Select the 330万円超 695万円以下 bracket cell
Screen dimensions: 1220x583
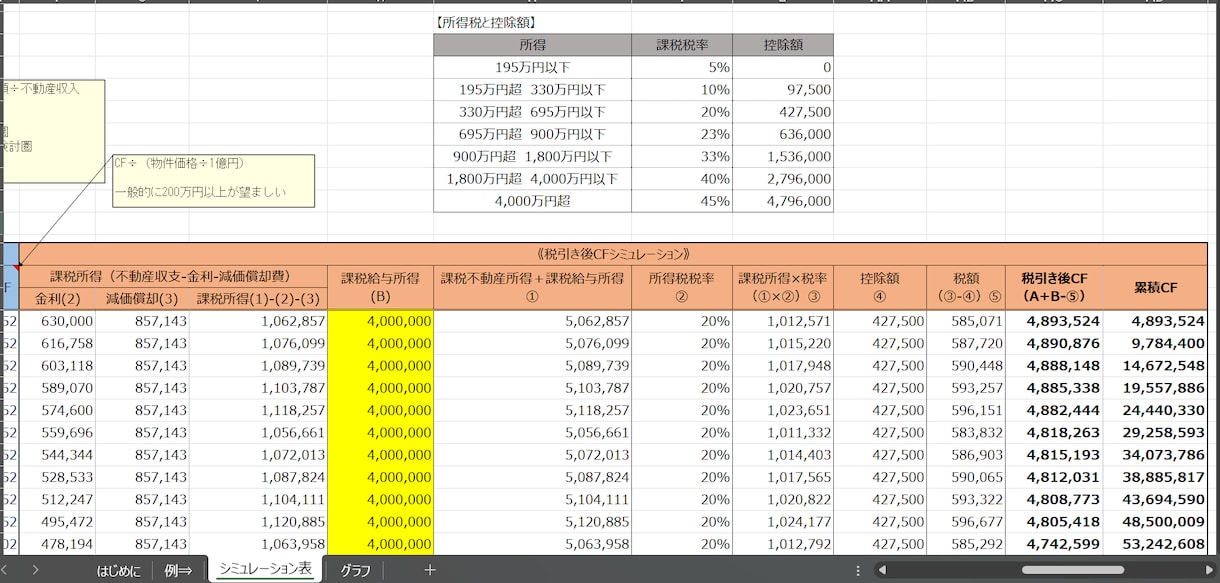point(533,112)
